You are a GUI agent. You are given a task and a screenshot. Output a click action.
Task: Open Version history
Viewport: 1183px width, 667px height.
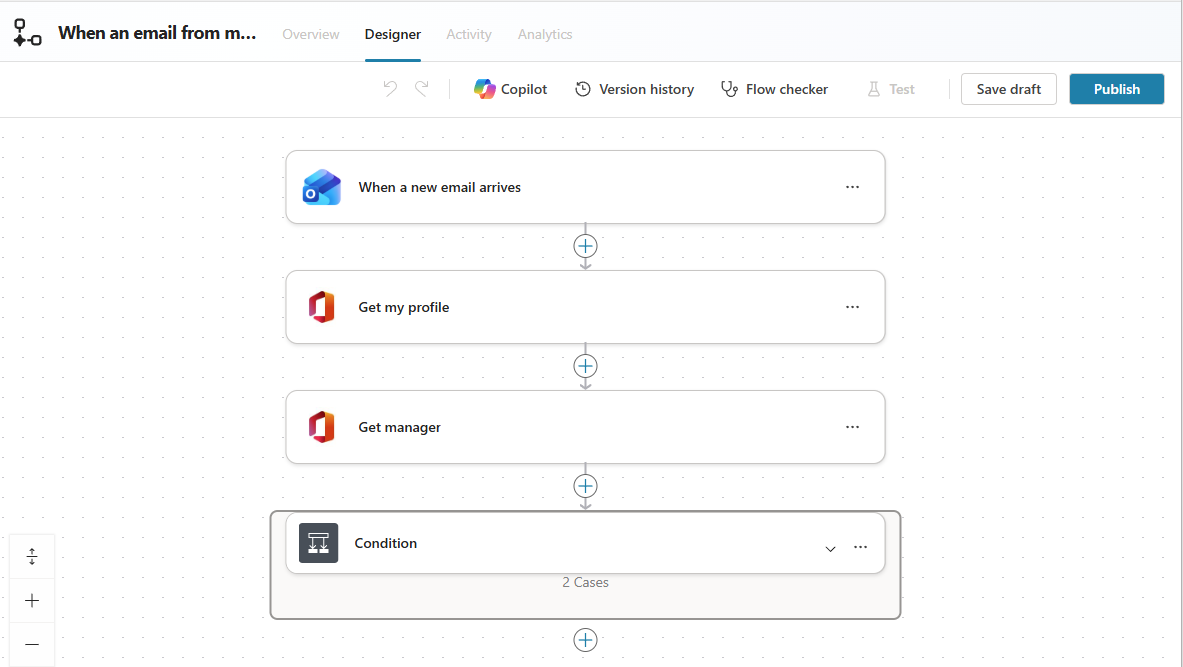pos(635,89)
